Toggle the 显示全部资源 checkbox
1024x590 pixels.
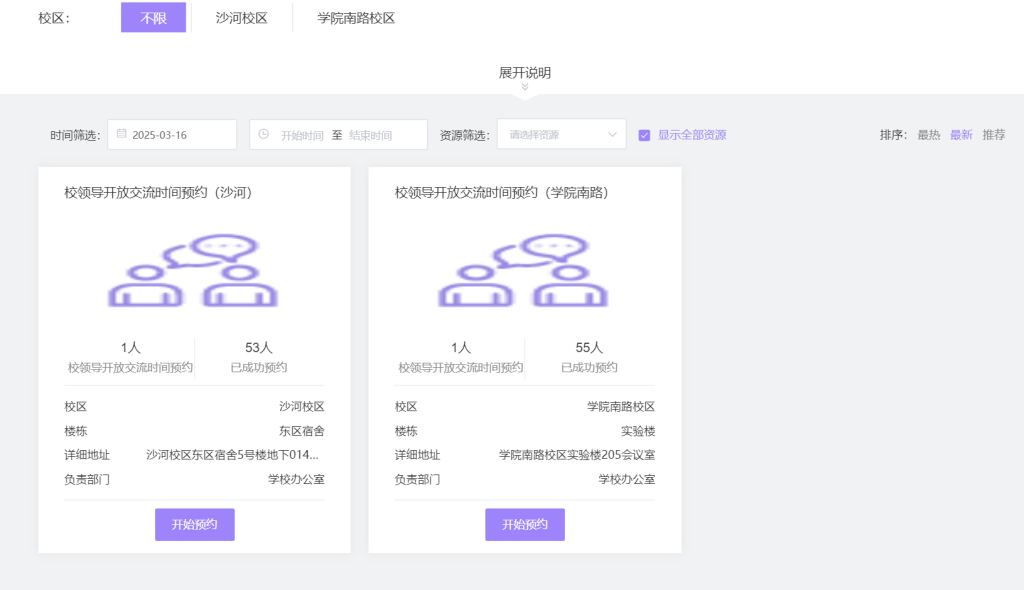tap(645, 135)
